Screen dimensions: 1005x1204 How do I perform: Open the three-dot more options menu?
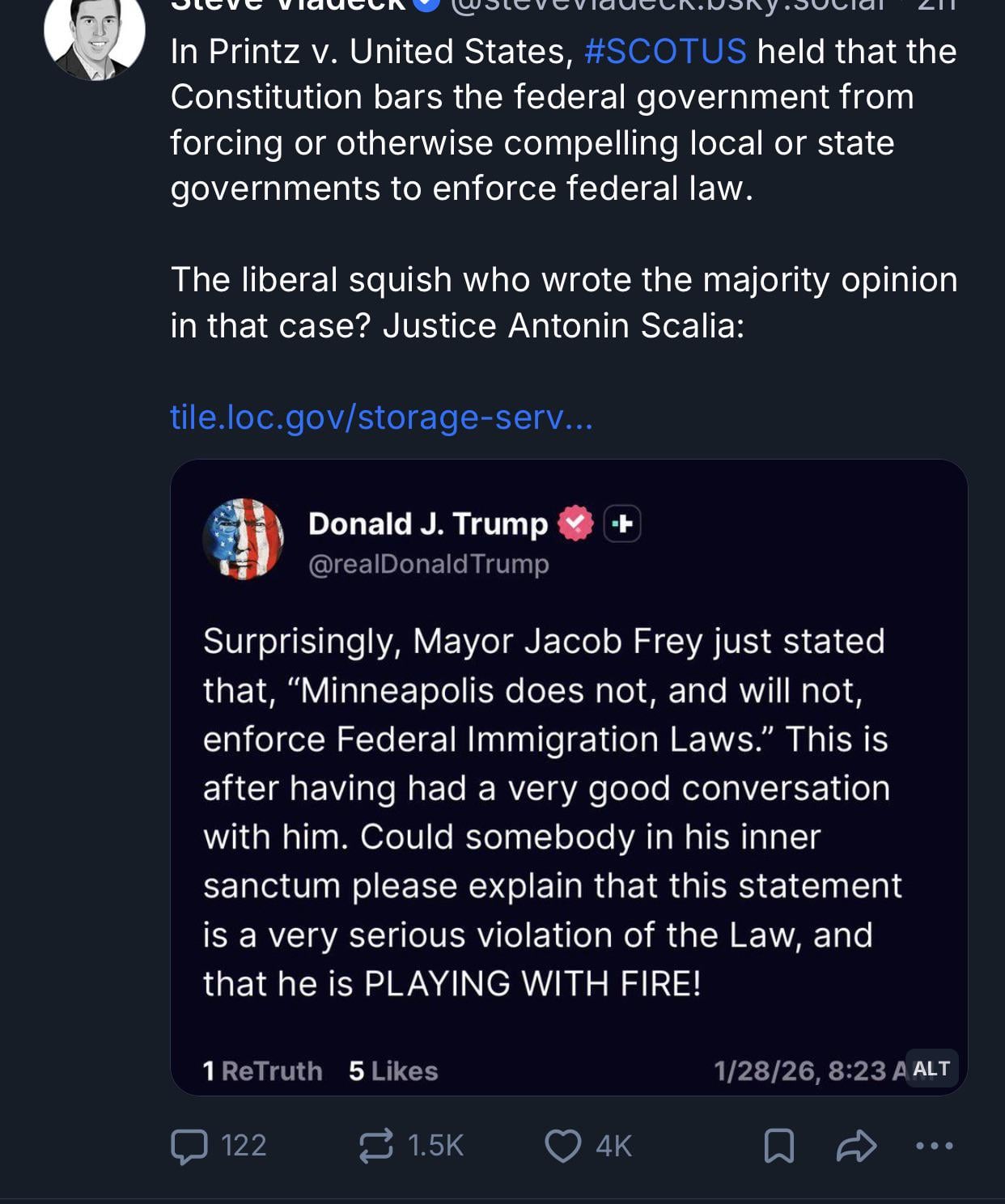(935, 1146)
